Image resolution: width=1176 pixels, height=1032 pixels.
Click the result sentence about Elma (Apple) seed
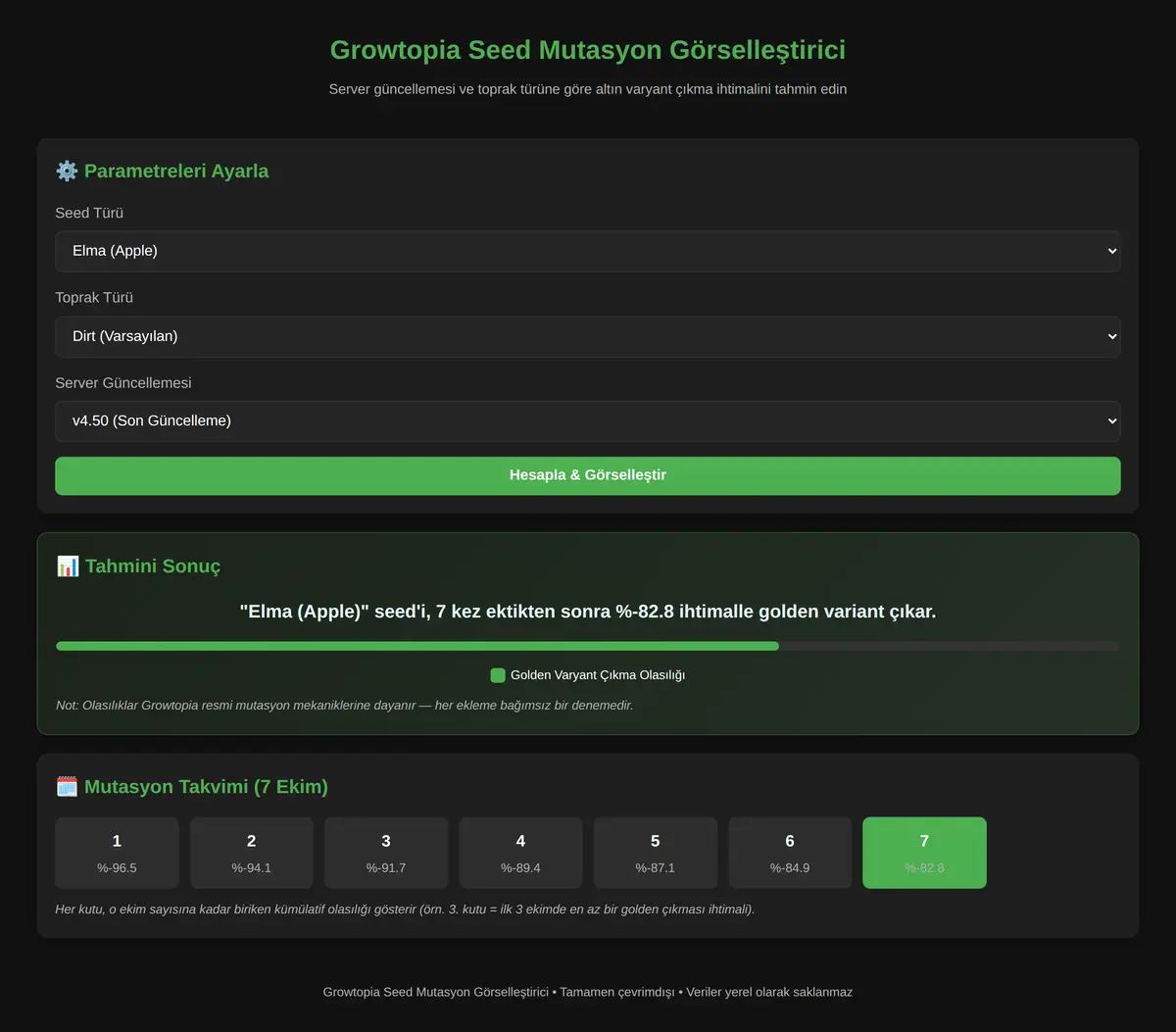click(x=588, y=612)
